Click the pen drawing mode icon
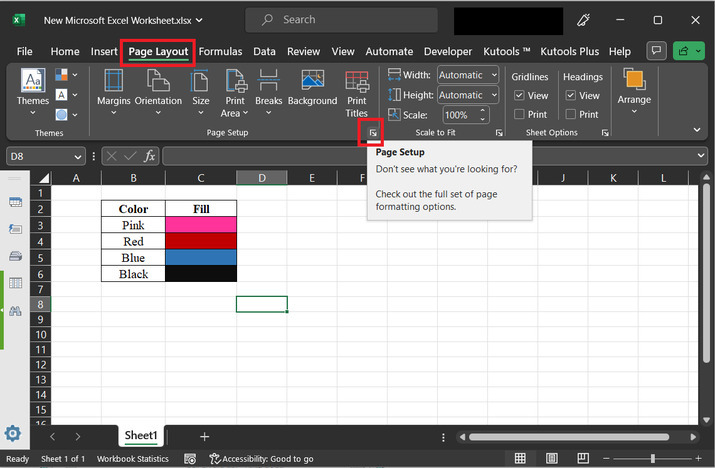The width and height of the screenshot is (715, 468). point(583,20)
